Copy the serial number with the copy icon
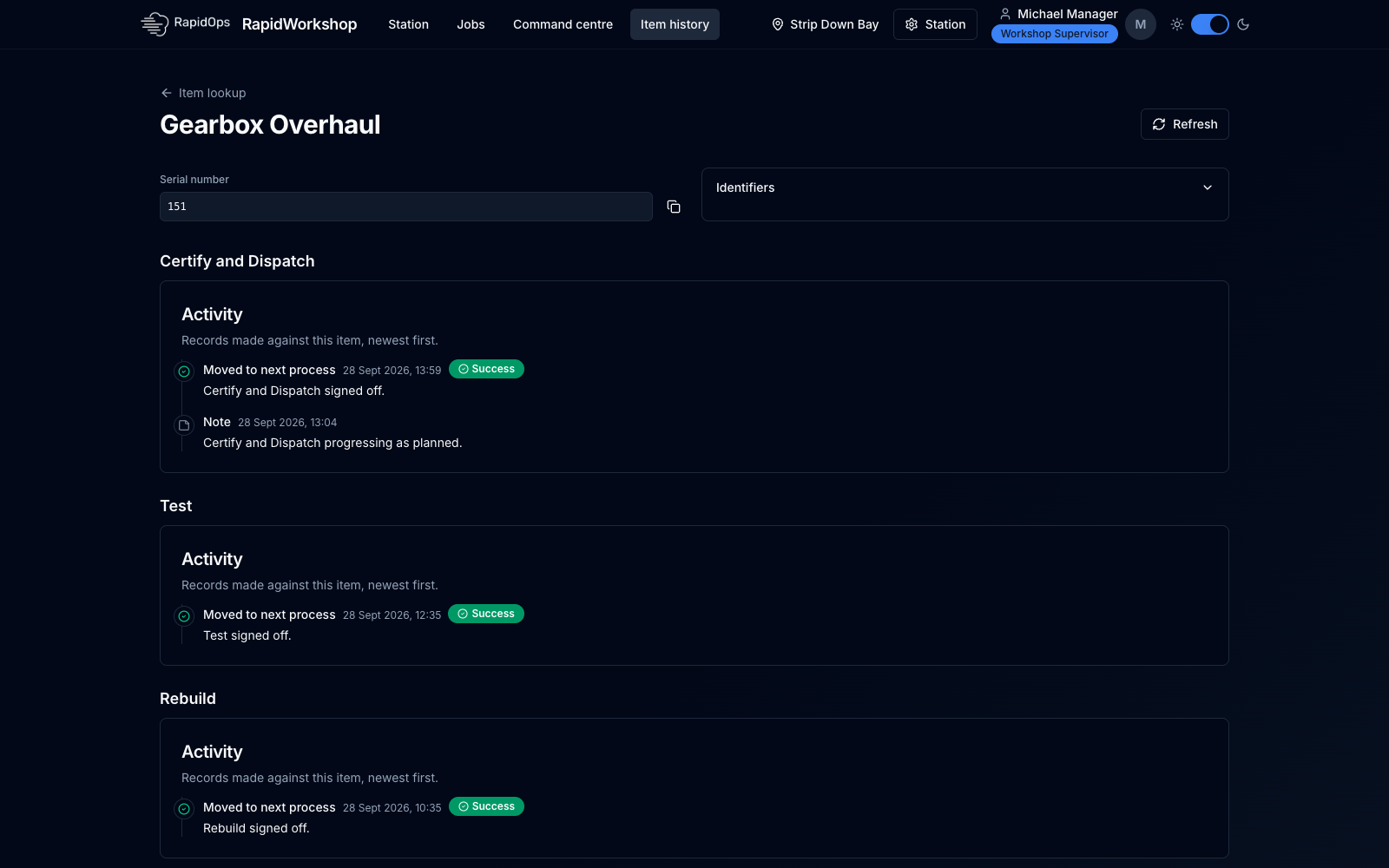1389x868 pixels. [674, 207]
